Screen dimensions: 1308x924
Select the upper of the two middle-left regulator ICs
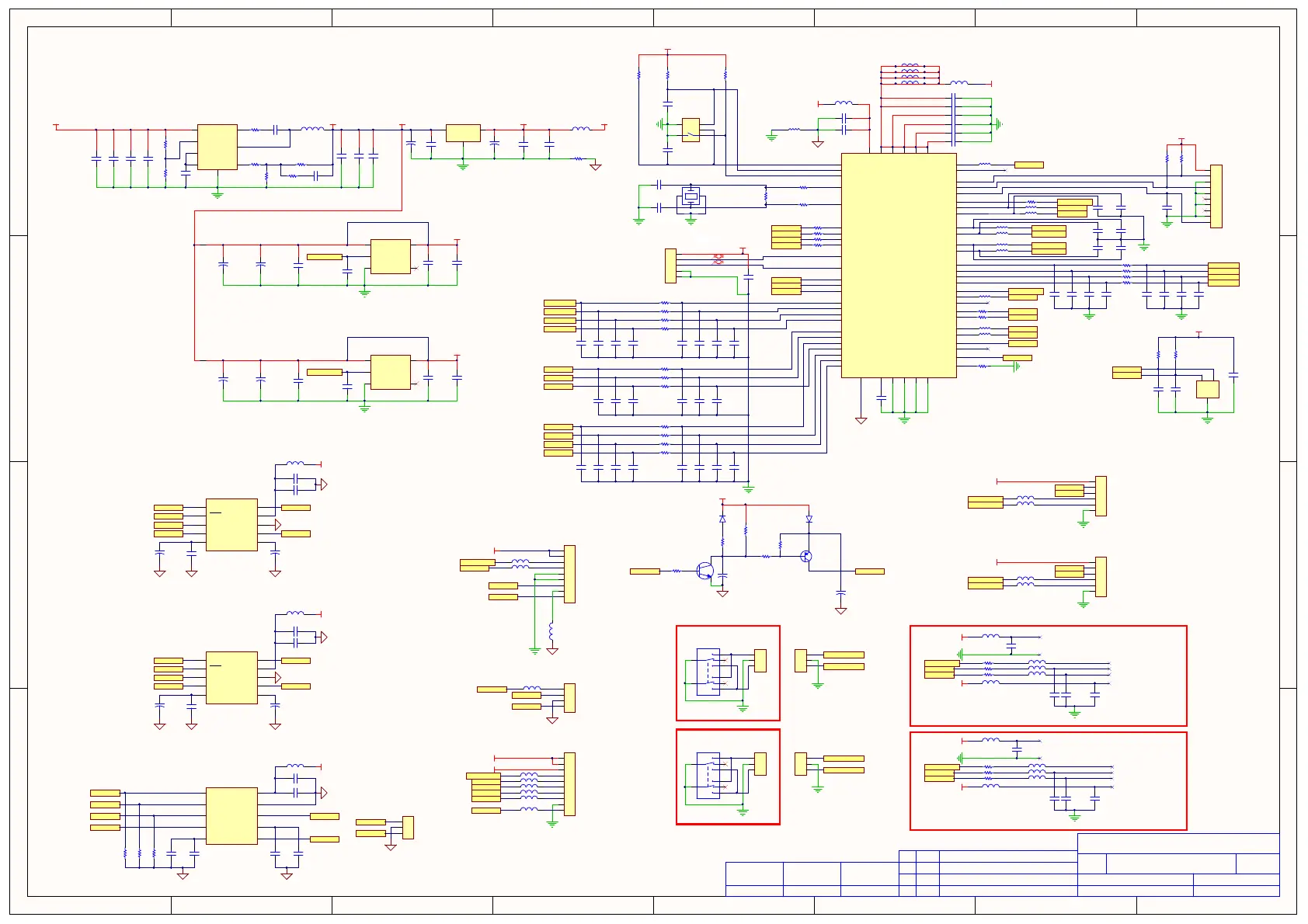point(391,257)
